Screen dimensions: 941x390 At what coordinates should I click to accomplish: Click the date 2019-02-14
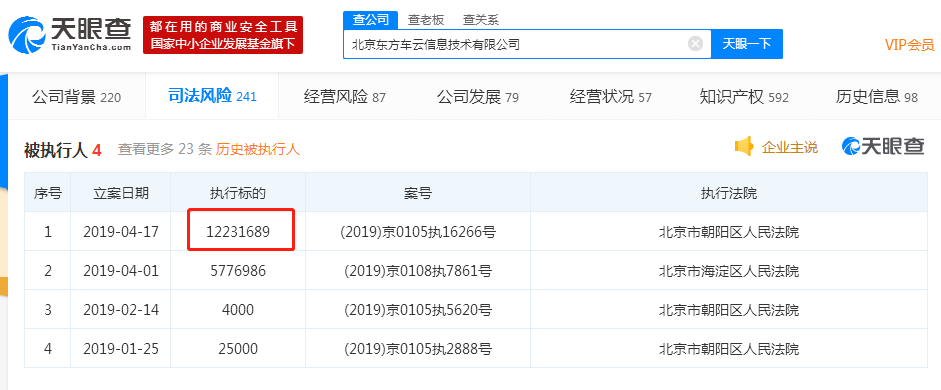(121, 310)
